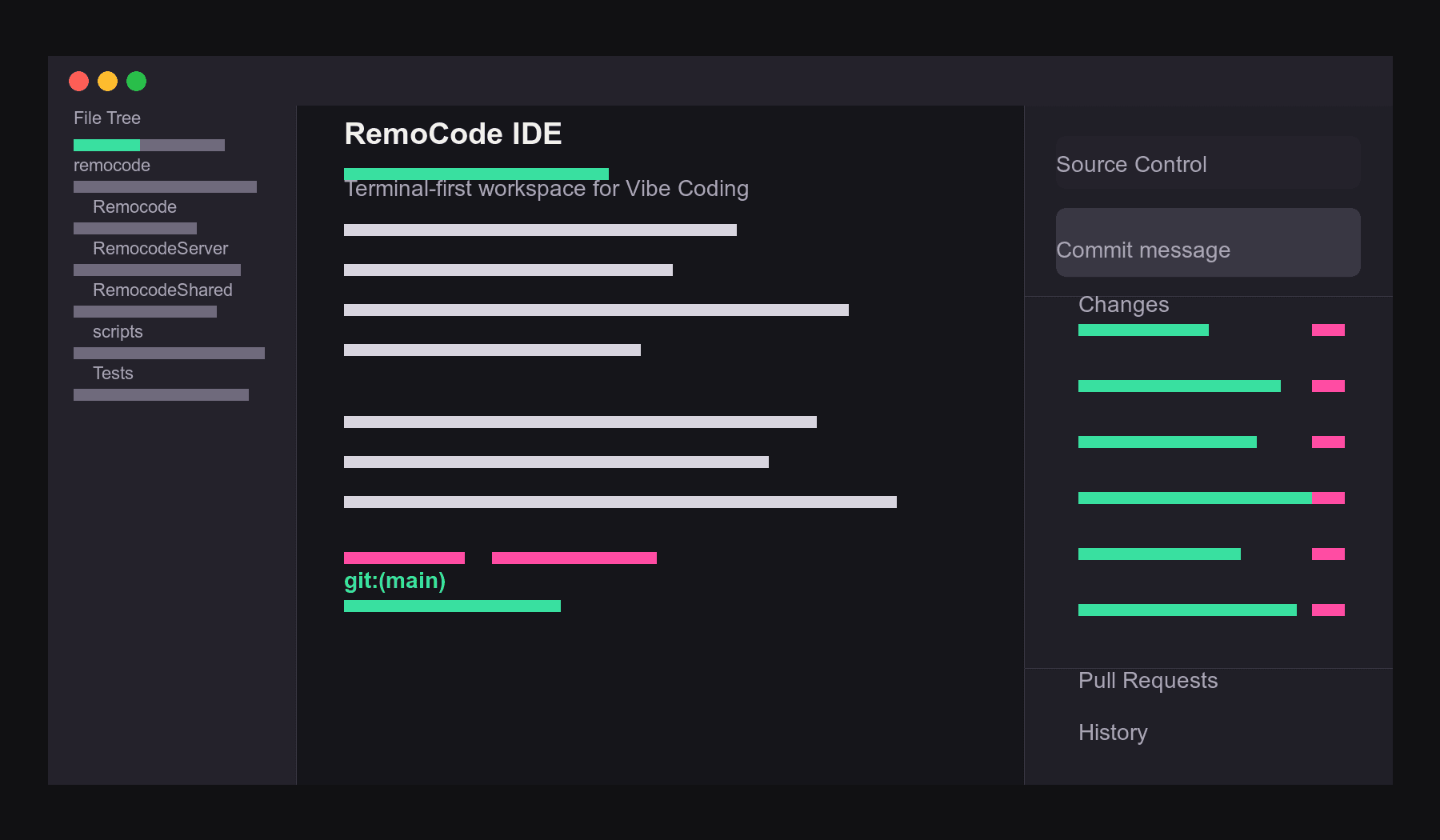The height and width of the screenshot is (840, 1440).
Task: Open the Tests folder
Action: tap(113, 374)
